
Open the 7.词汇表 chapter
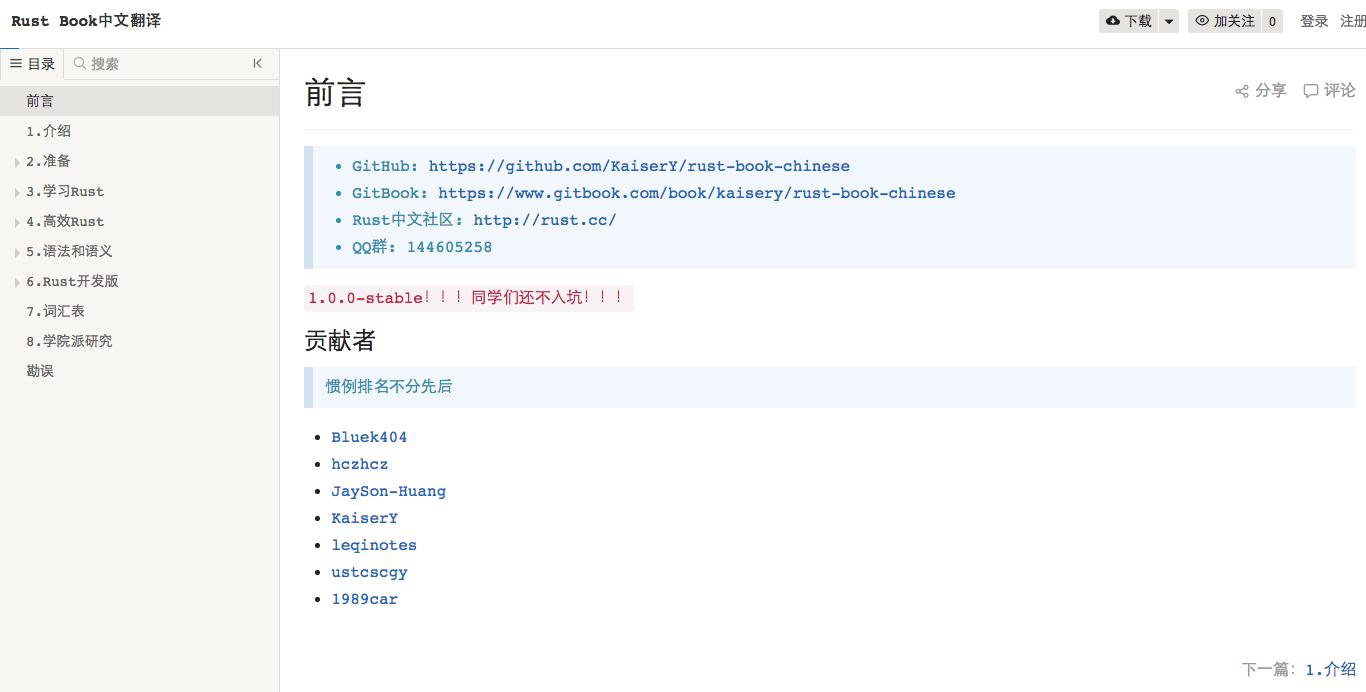click(56, 311)
